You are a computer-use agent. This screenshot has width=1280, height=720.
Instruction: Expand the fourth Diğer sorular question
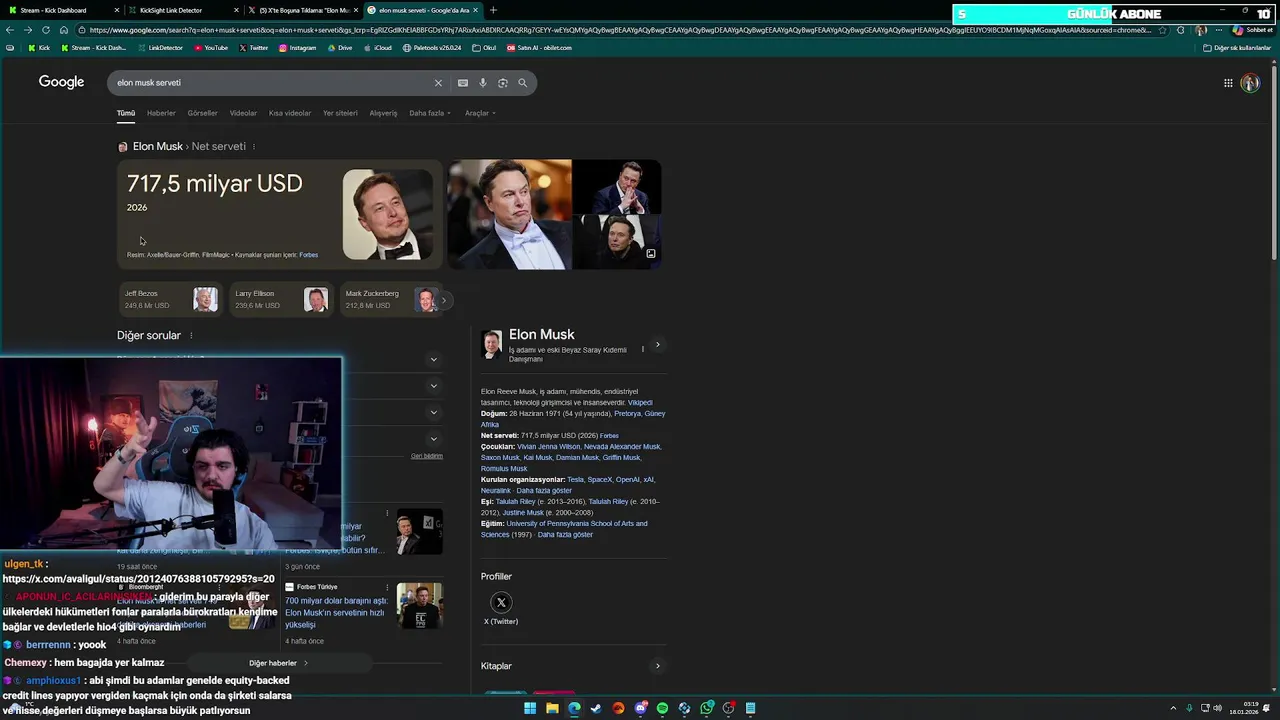[433, 439]
